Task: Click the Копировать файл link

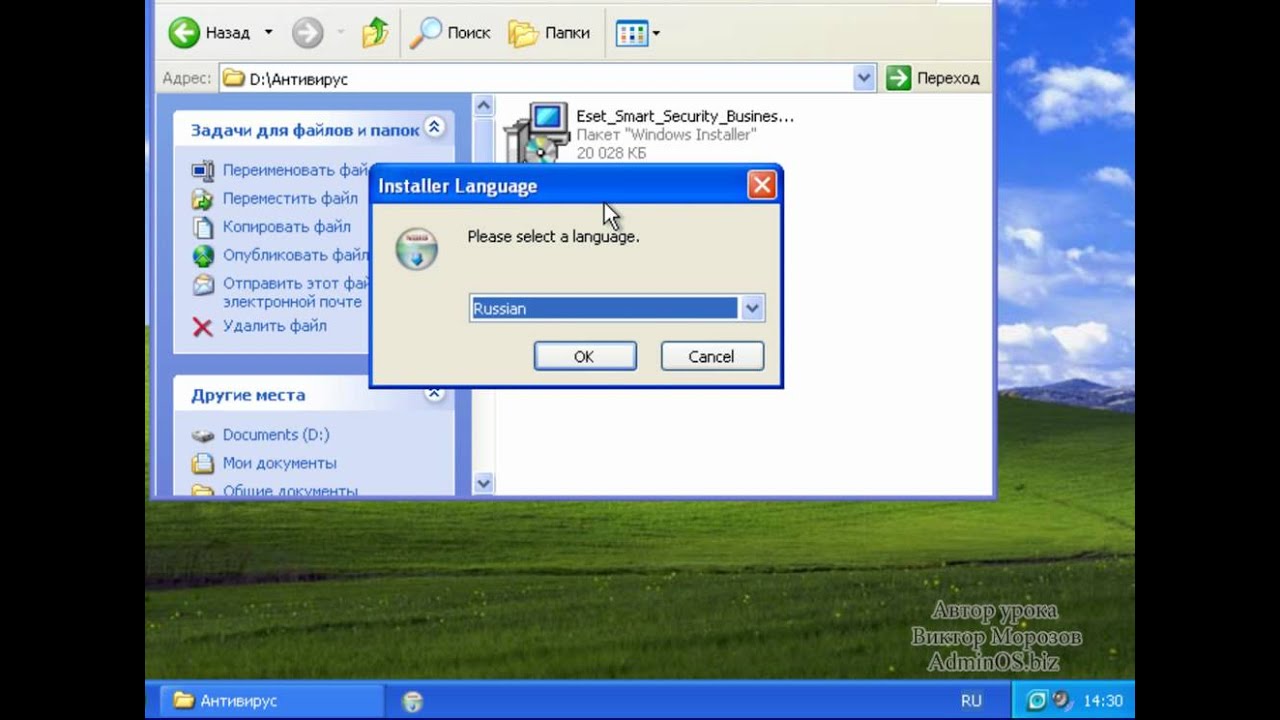Action: point(287,226)
